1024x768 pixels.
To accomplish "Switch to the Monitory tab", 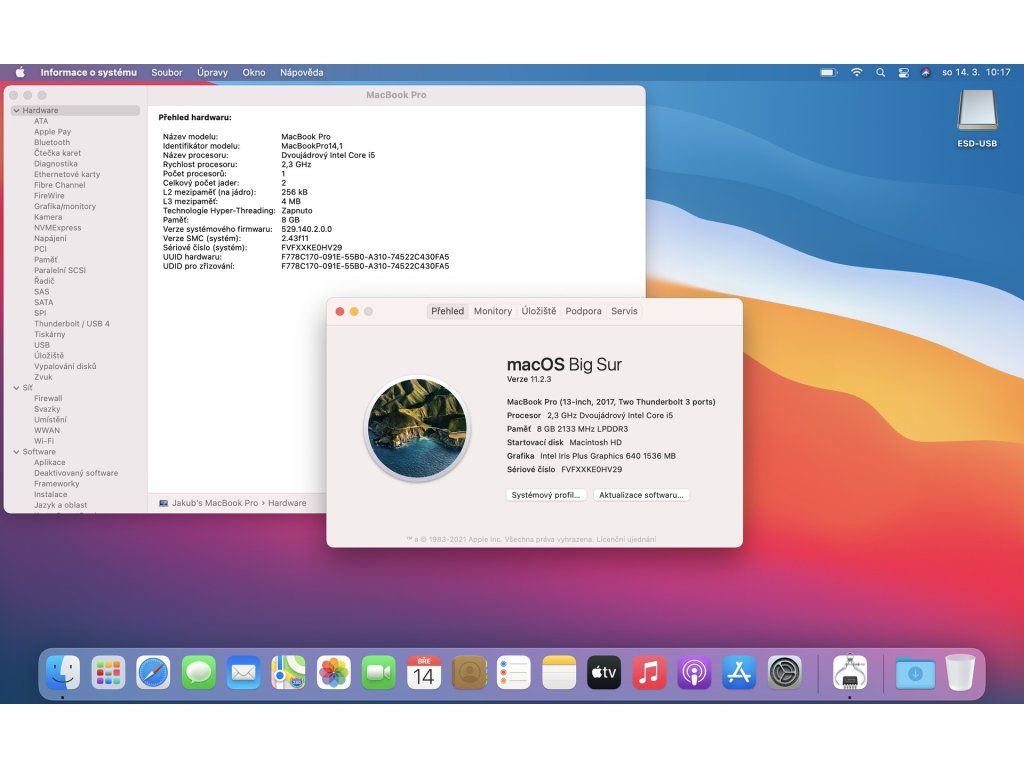I will click(492, 311).
